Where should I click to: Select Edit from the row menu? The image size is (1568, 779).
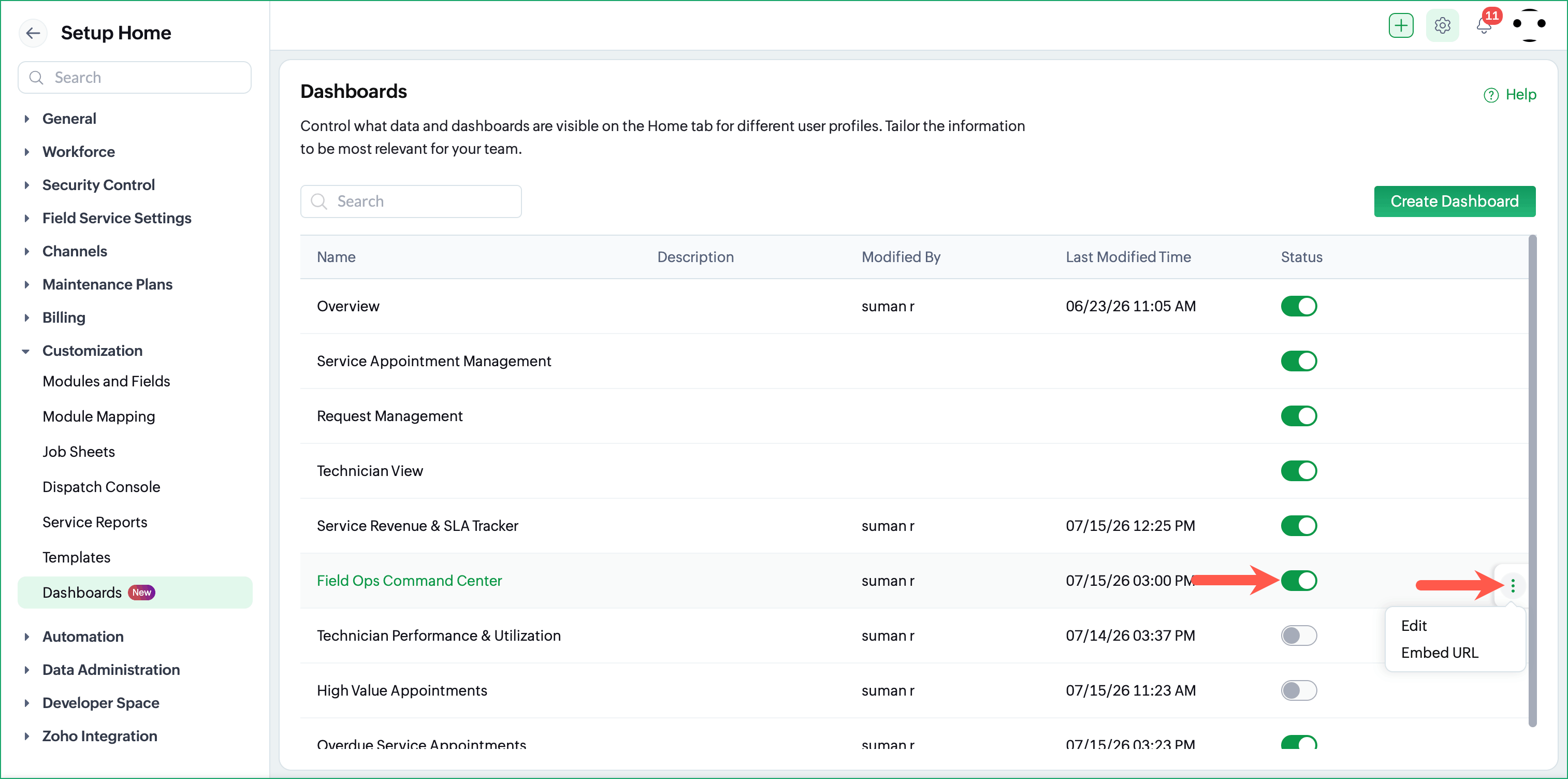1413,626
